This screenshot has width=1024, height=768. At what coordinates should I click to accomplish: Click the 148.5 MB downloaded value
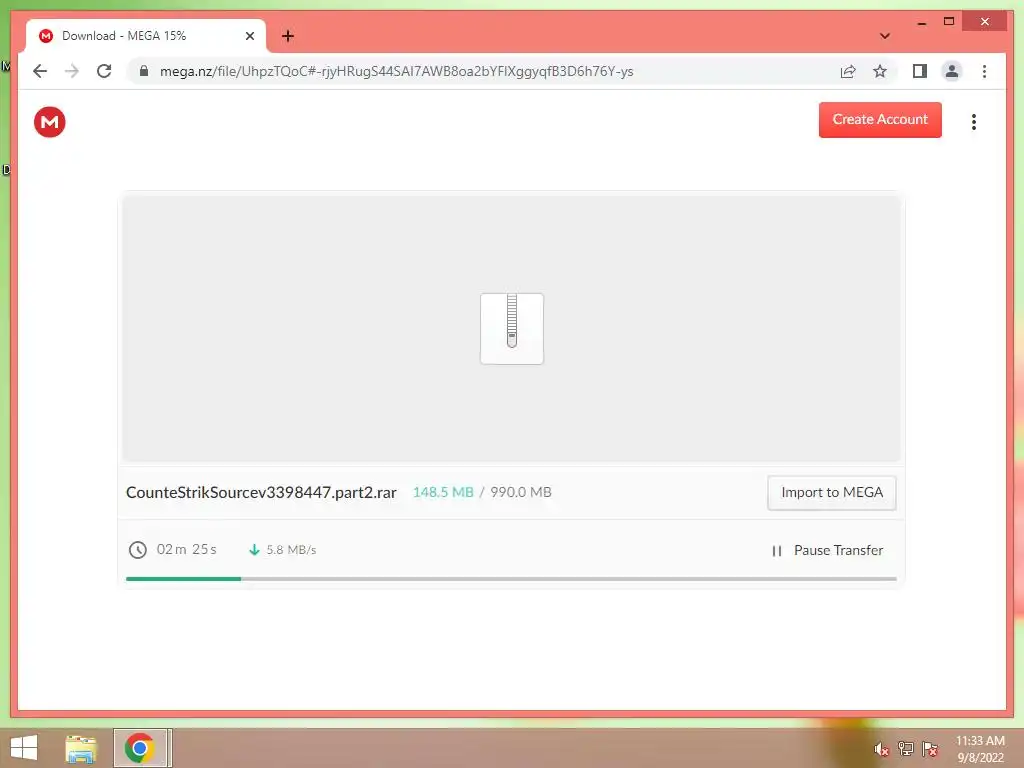443,492
